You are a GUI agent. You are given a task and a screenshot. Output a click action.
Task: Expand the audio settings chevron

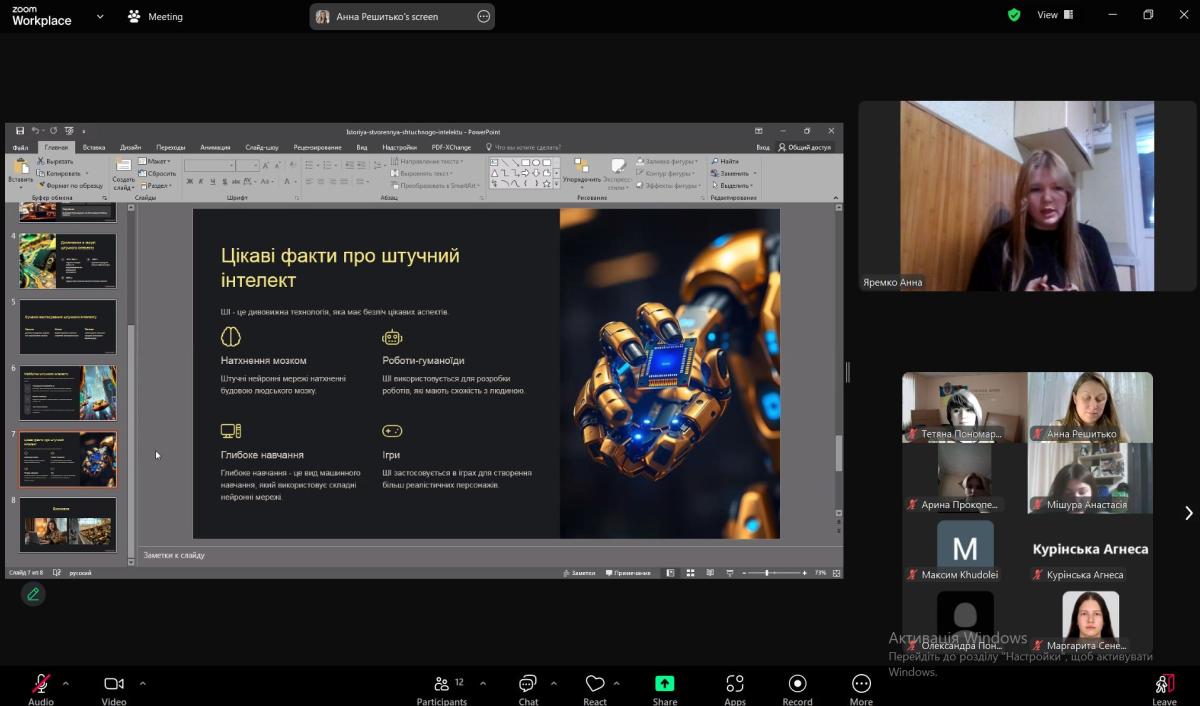pos(66,684)
